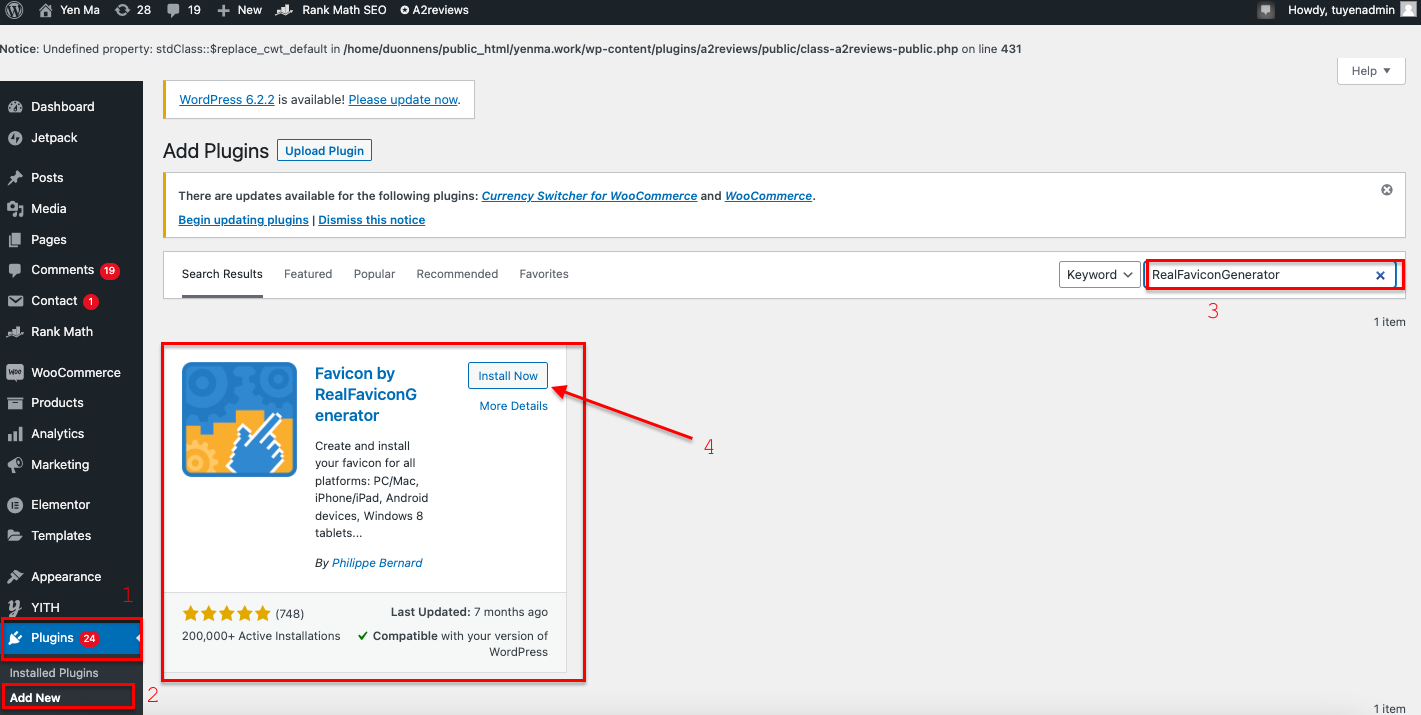The height and width of the screenshot is (715, 1421).
Task: Open the Plugins sidebar menu
Action: pos(71,638)
